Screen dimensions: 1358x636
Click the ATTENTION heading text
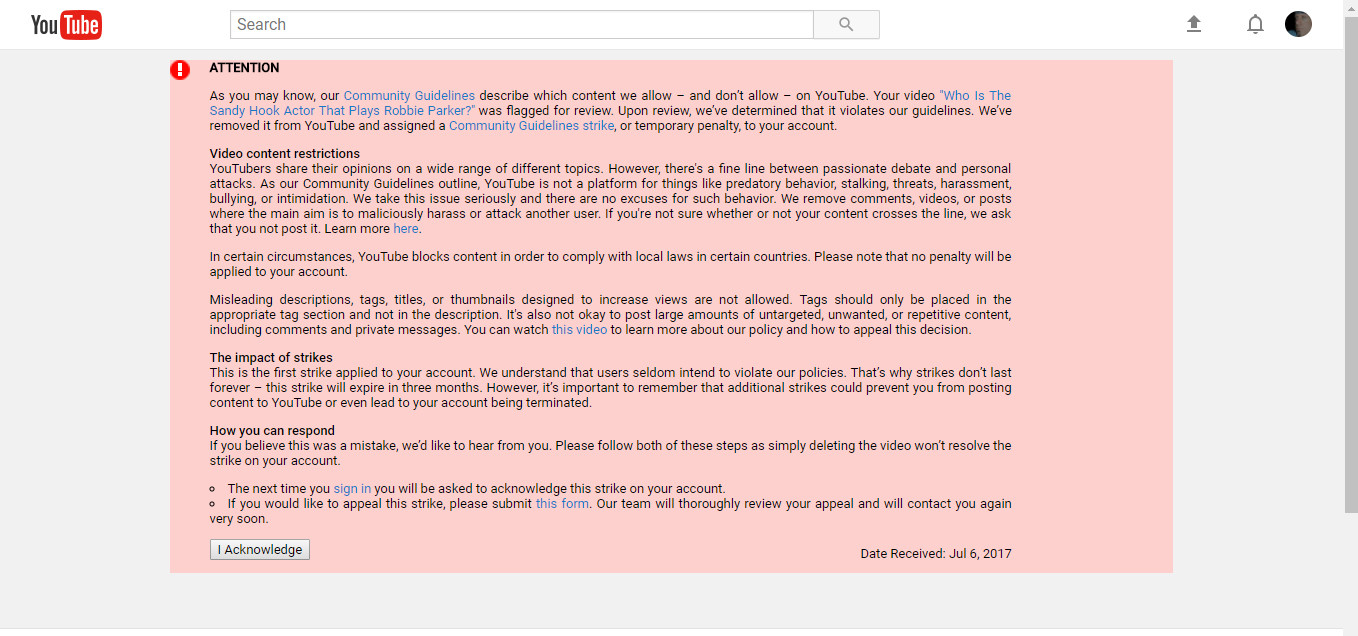coord(244,68)
